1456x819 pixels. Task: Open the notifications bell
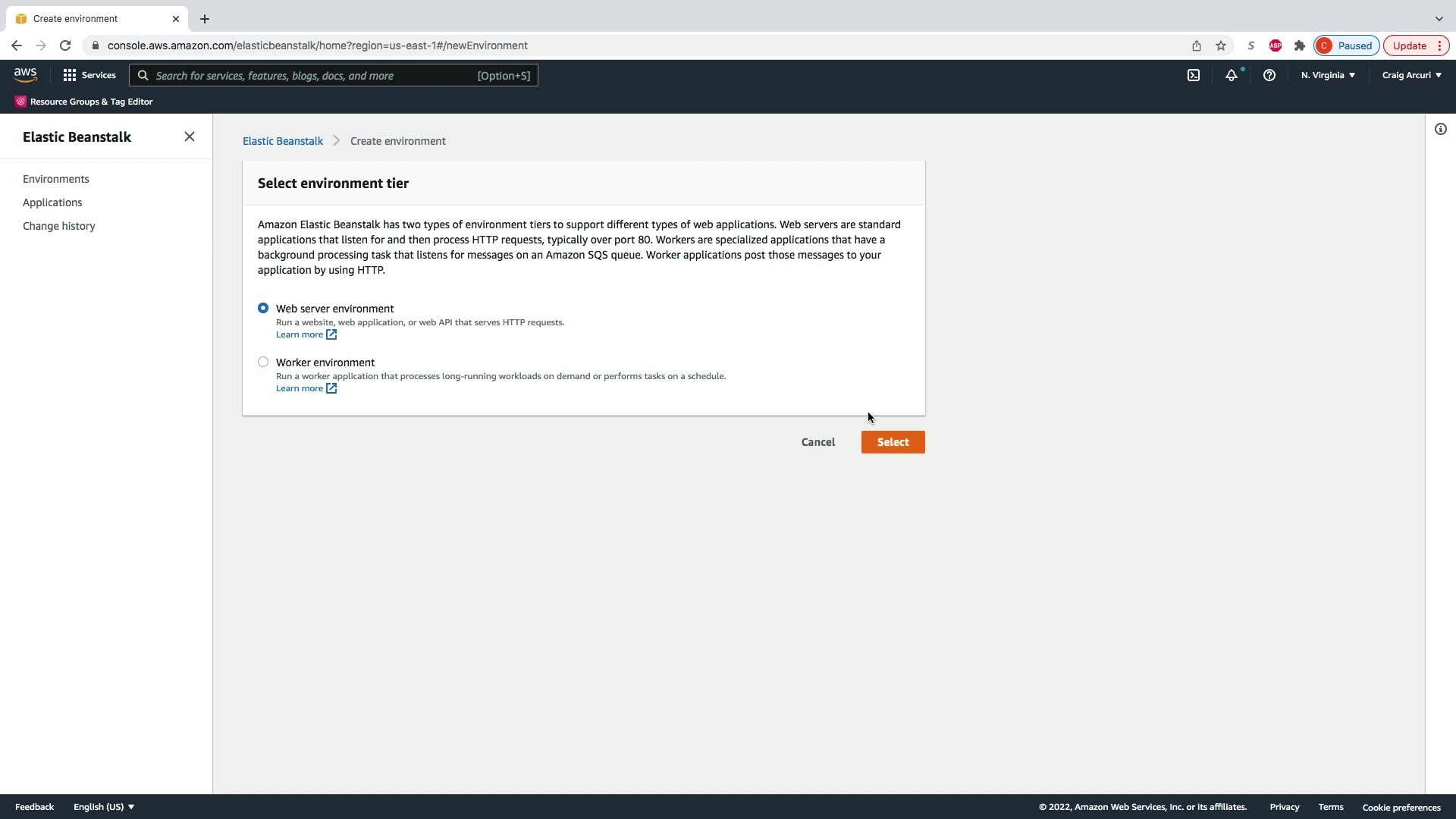1232,75
